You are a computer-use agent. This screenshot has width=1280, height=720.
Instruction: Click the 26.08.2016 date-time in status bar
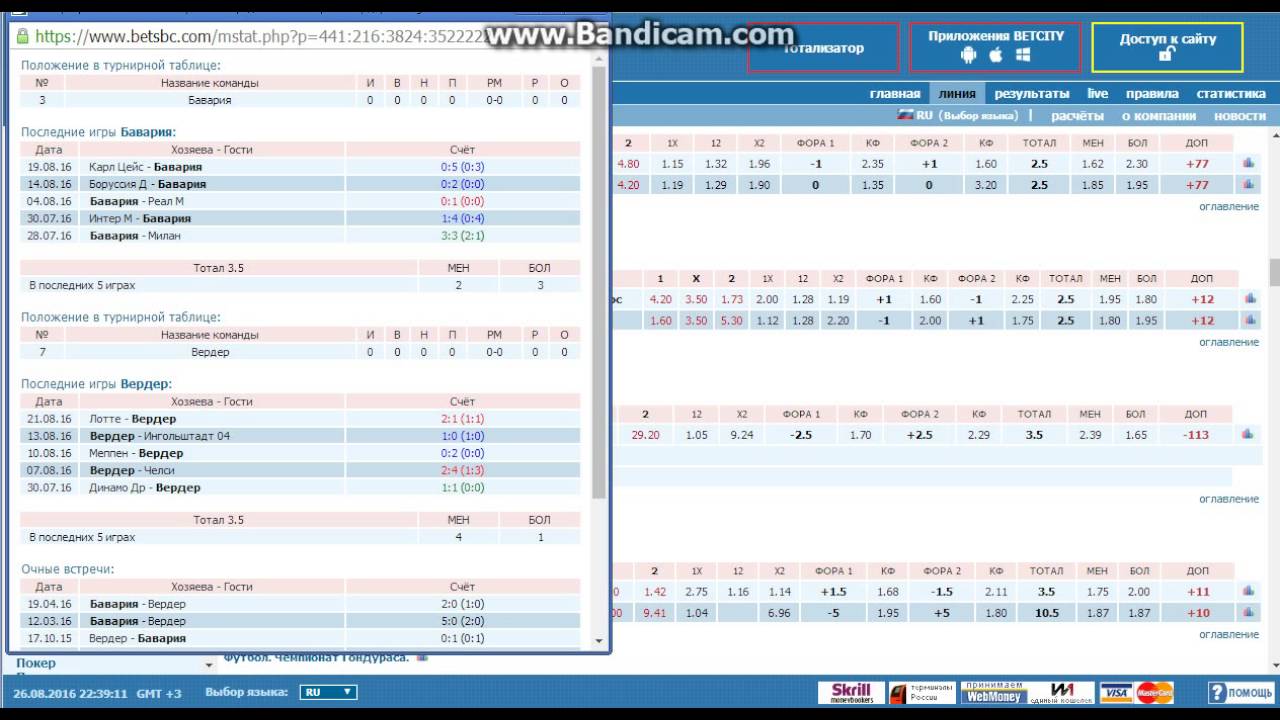(70, 693)
